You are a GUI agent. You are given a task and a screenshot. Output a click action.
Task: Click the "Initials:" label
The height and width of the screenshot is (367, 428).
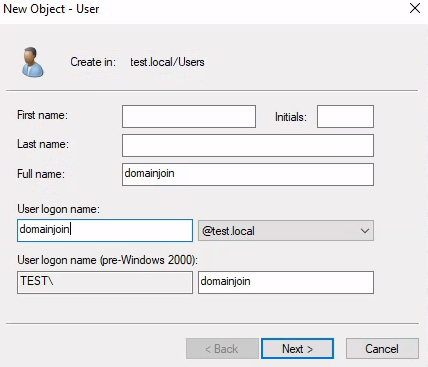[x=291, y=117]
